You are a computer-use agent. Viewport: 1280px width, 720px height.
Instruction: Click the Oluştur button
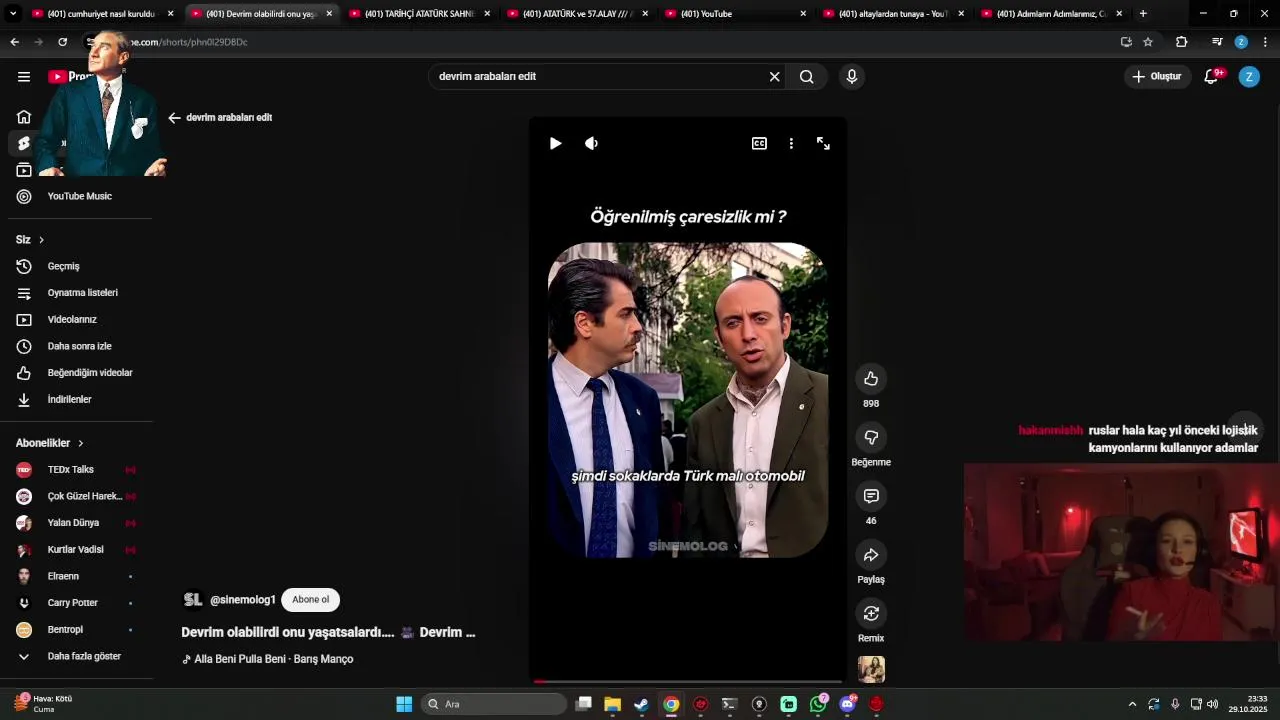coord(1157,76)
